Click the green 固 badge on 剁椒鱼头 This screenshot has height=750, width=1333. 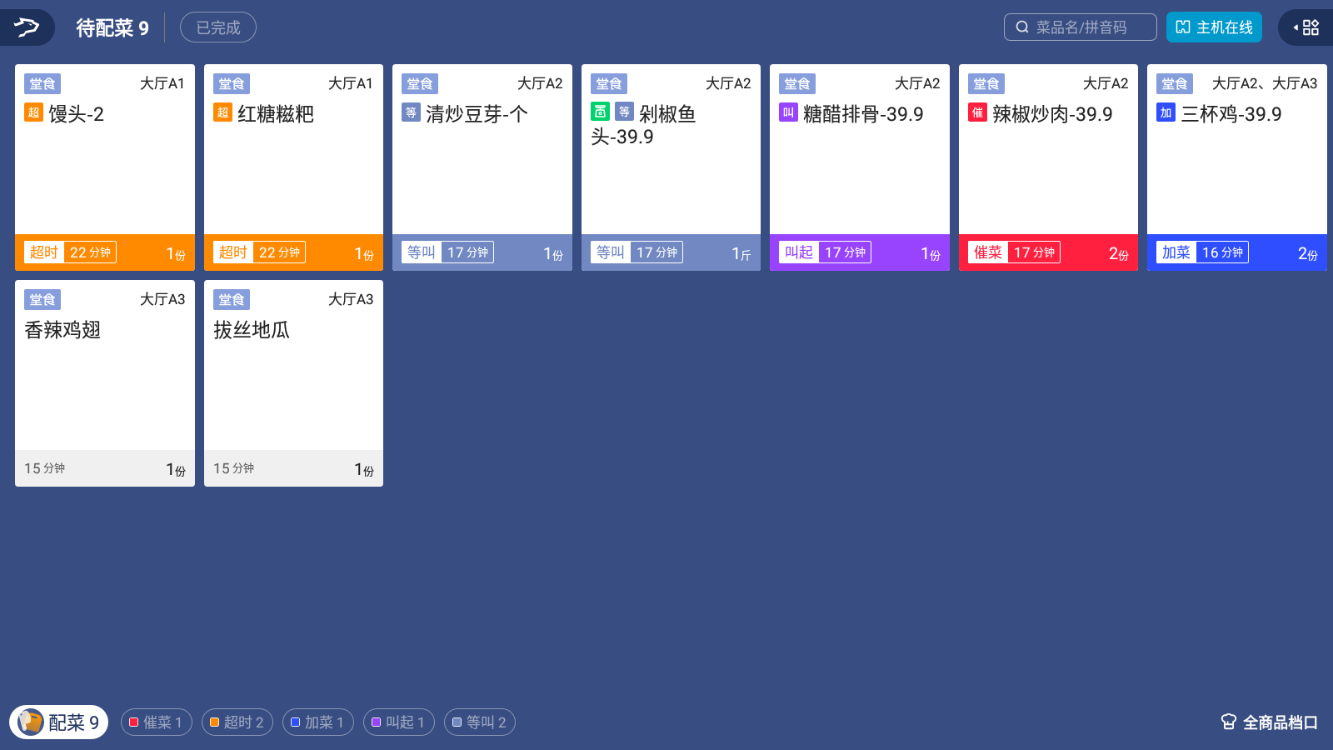[x=600, y=112]
